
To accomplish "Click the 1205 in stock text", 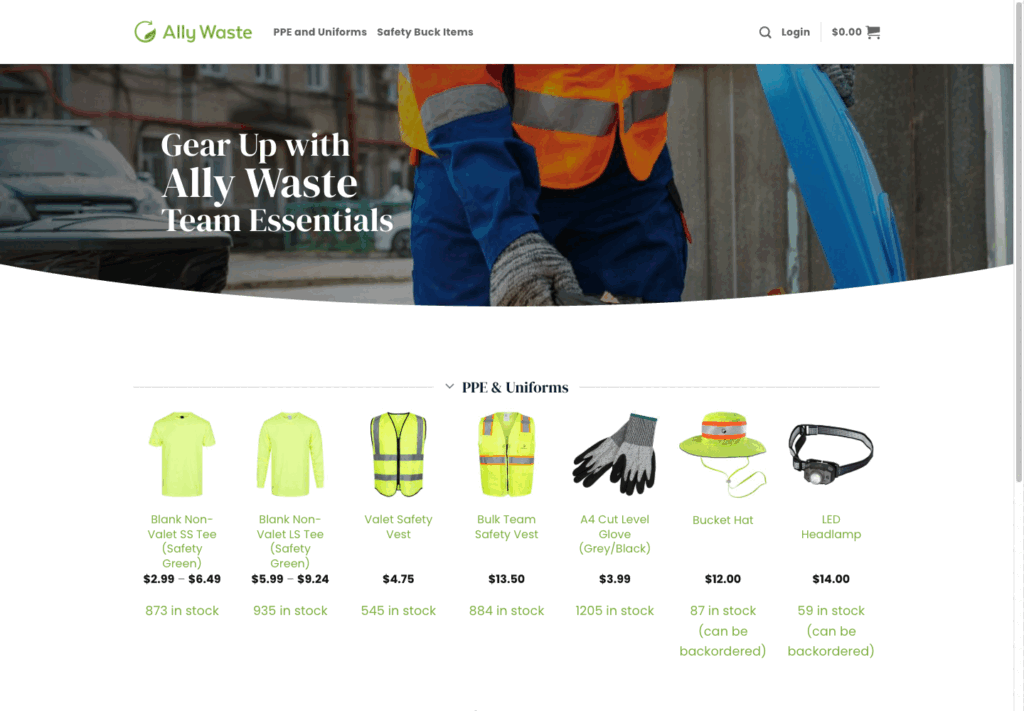I will tap(615, 610).
